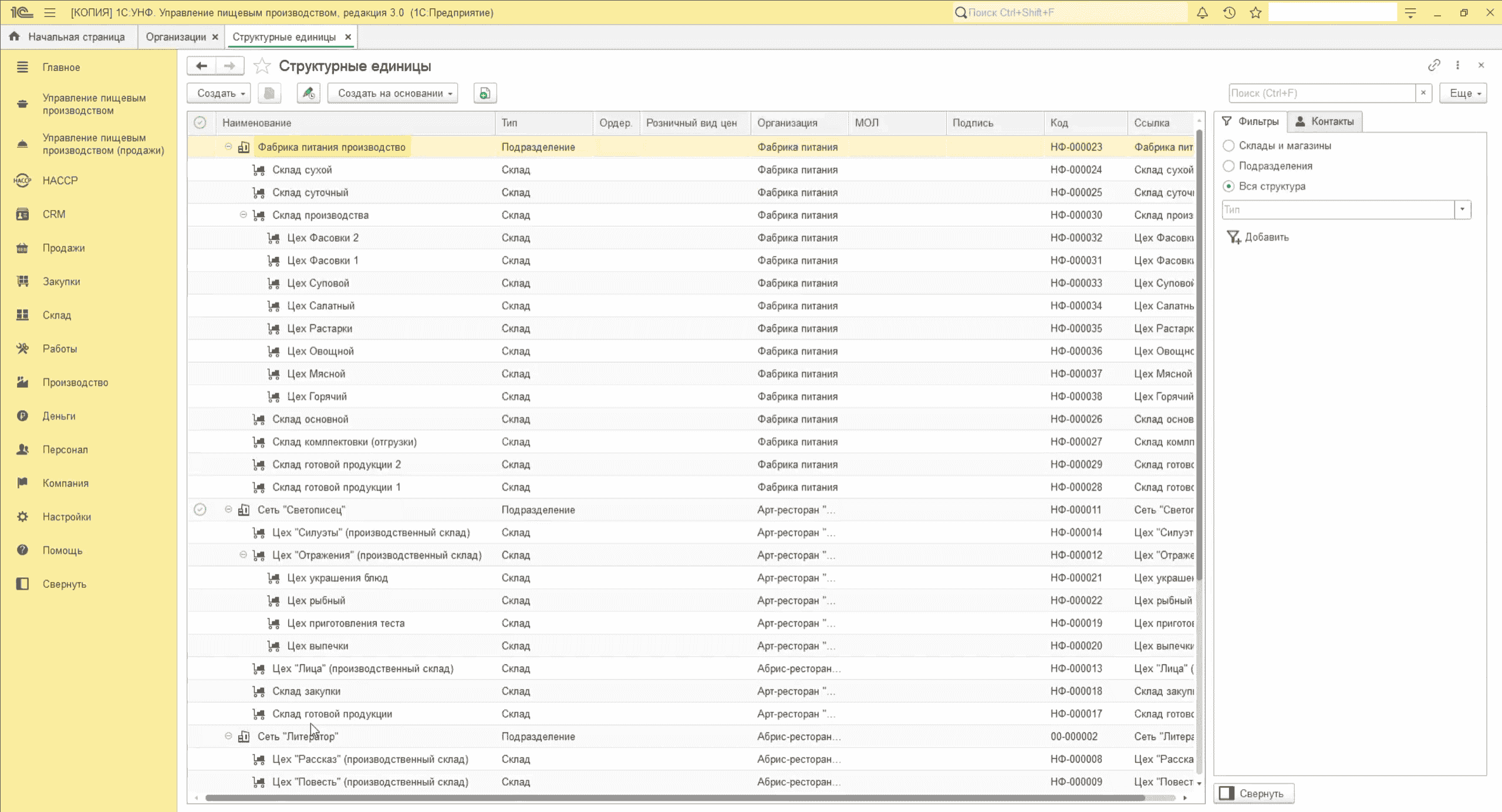
Task: Open the CRM section icon
Action: point(22,214)
